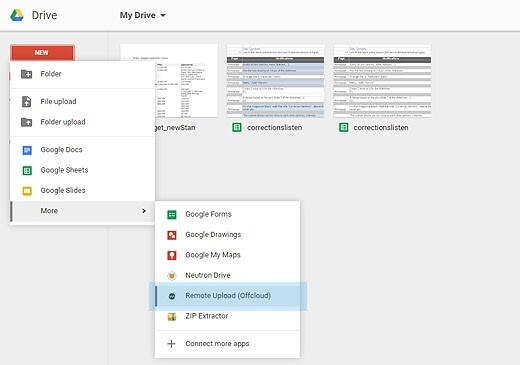The width and height of the screenshot is (520, 365).
Task: Click the rightmost correctionslisten file name
Action: pos(381,127)
